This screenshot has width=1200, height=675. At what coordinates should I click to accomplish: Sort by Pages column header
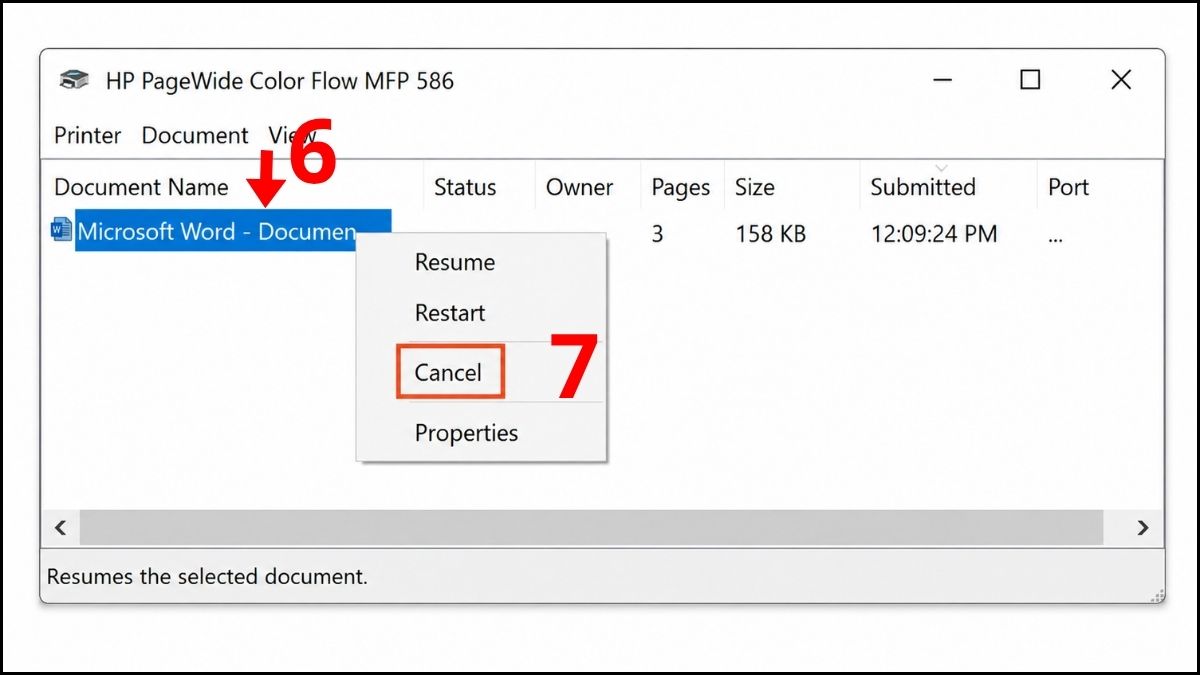pos(682,187)
